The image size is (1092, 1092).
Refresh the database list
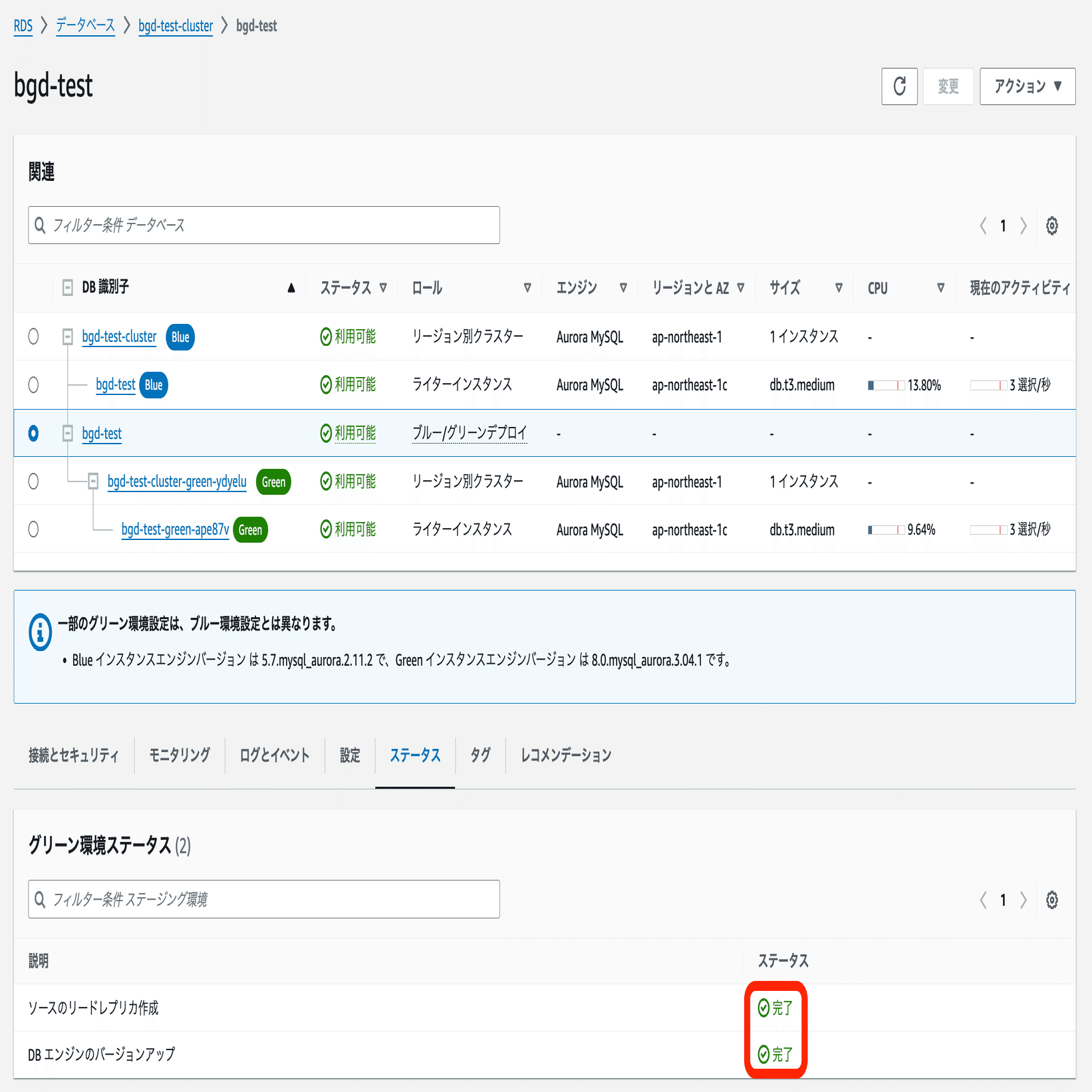click(x=899, y=86)
